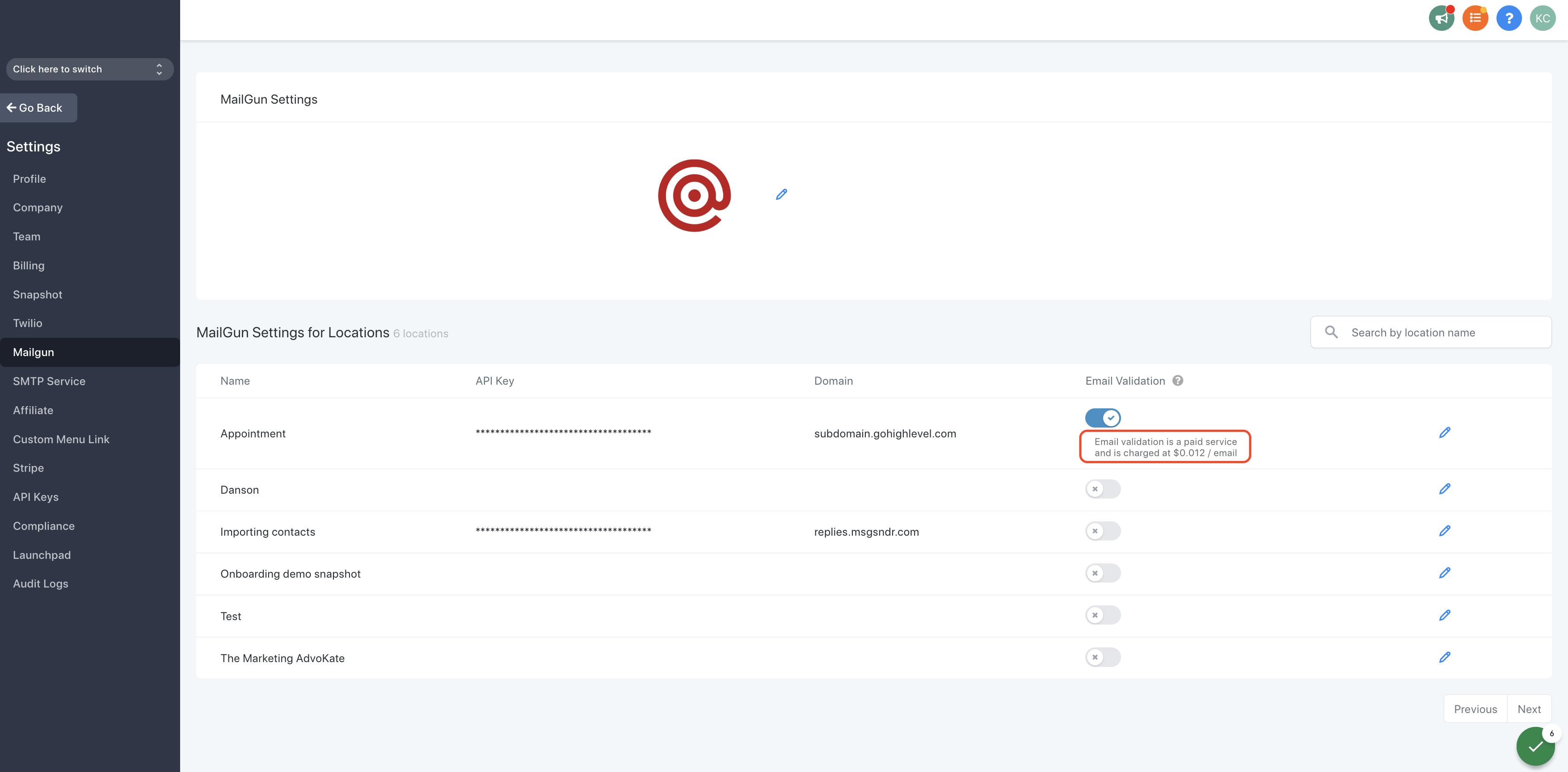Image resolution: width=1568 pixels, height=772 pixels.
Task: Click the Appointment location name
Action: (253, 434)
